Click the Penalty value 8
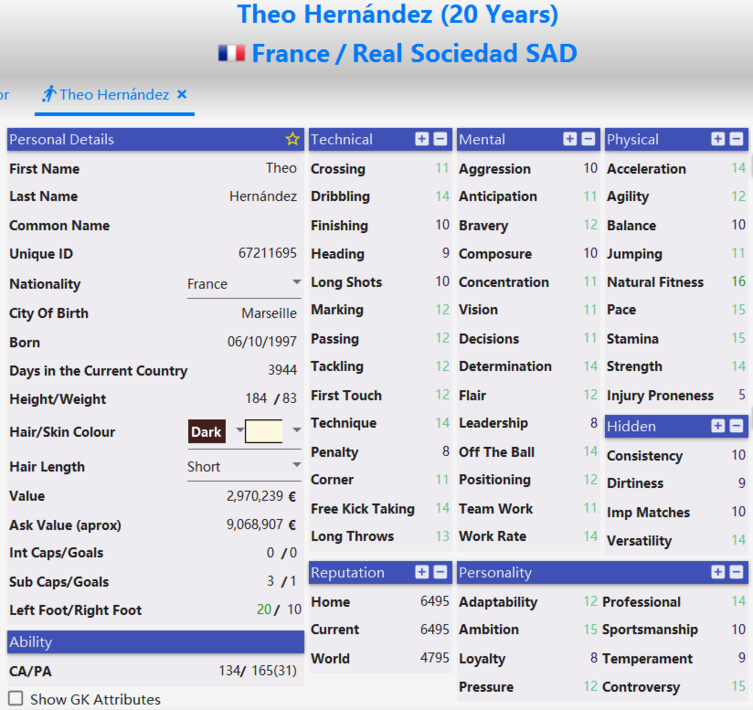This screenshot has width=753, height=710. [x=446, y=452]
